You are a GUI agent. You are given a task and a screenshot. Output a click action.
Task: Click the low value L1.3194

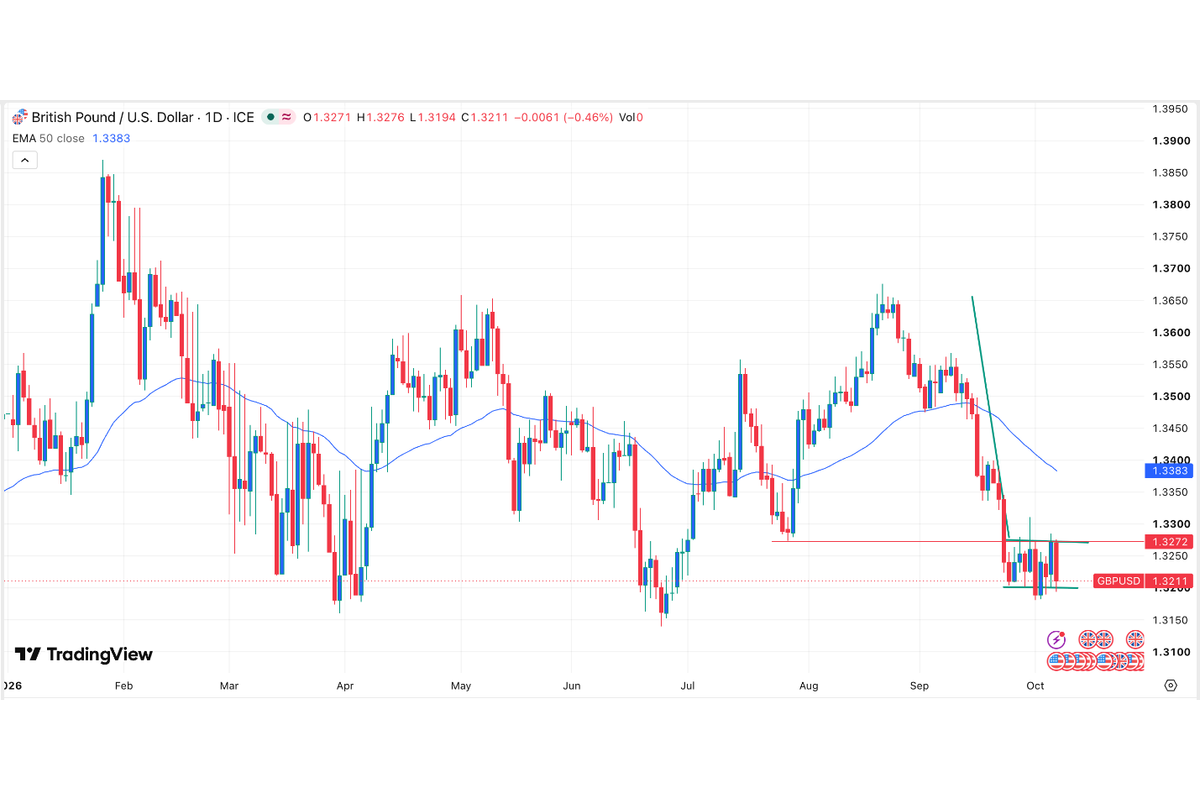[x=433, y=117]
